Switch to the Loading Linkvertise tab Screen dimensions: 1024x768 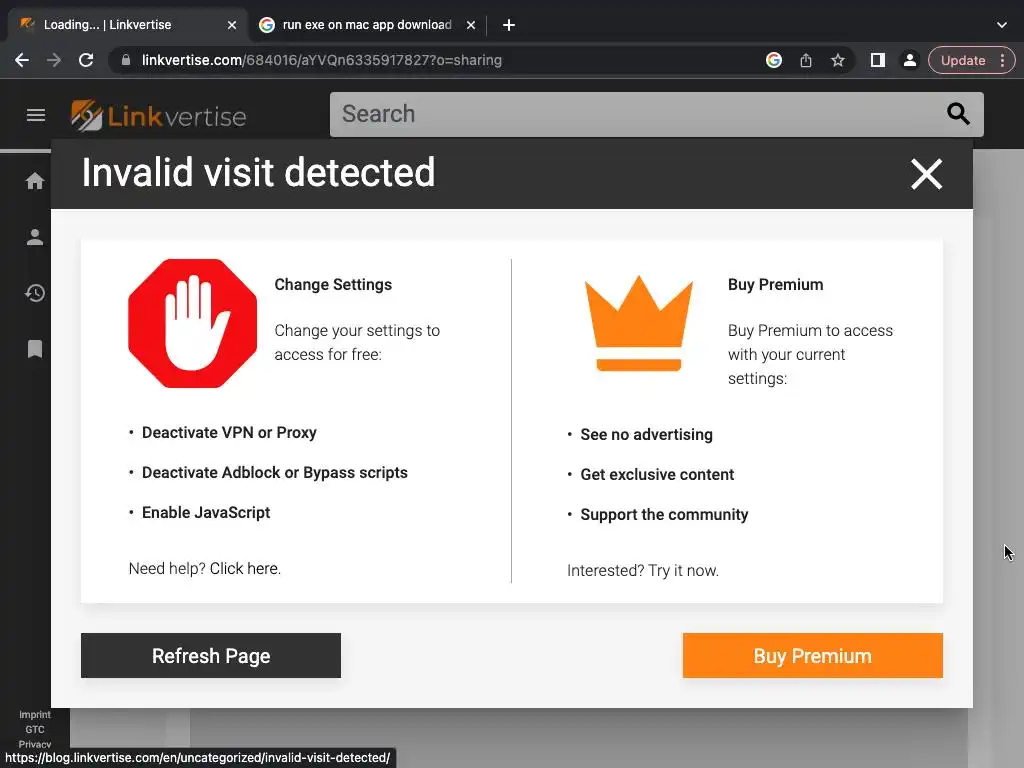pos(129,25)
